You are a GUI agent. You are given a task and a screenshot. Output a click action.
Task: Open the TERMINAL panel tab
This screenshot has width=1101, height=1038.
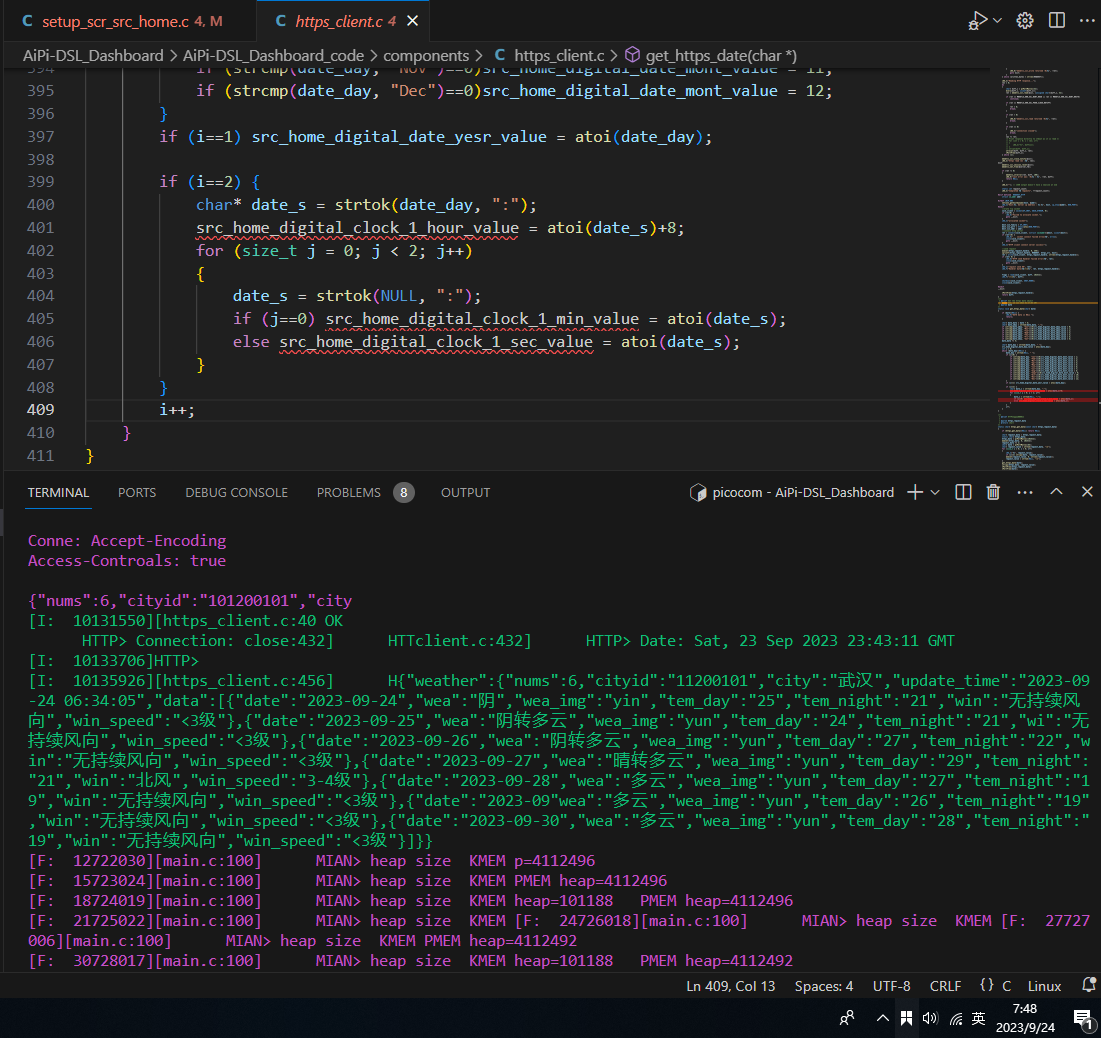click(58, 492)
